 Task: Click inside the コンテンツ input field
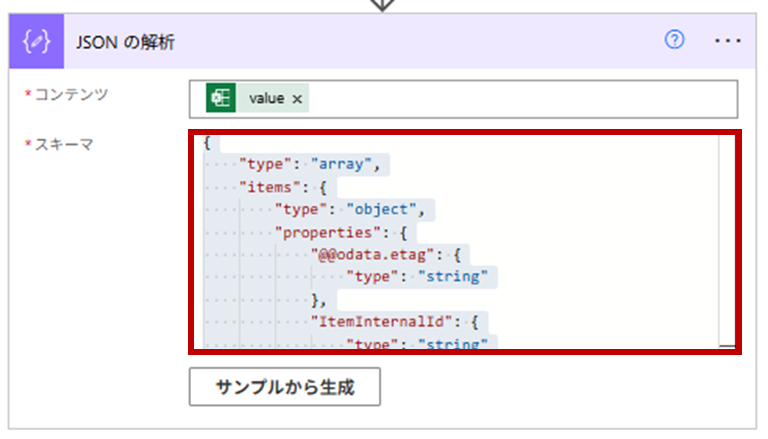(463, 99)
